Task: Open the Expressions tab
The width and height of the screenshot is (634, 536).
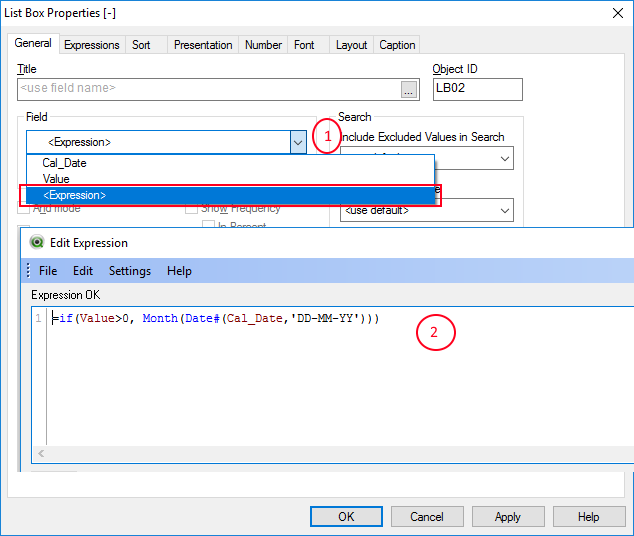Action: (92, 45)
